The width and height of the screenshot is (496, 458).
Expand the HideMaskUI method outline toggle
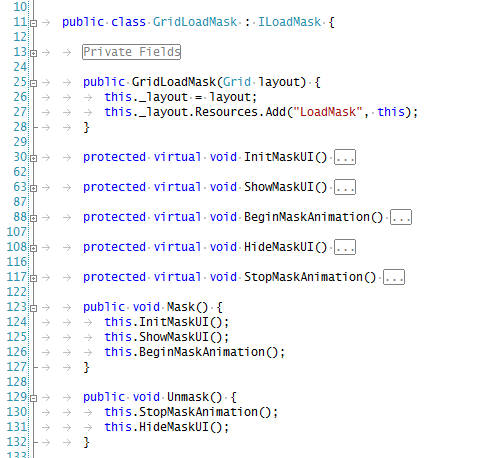tap(33, 248)
